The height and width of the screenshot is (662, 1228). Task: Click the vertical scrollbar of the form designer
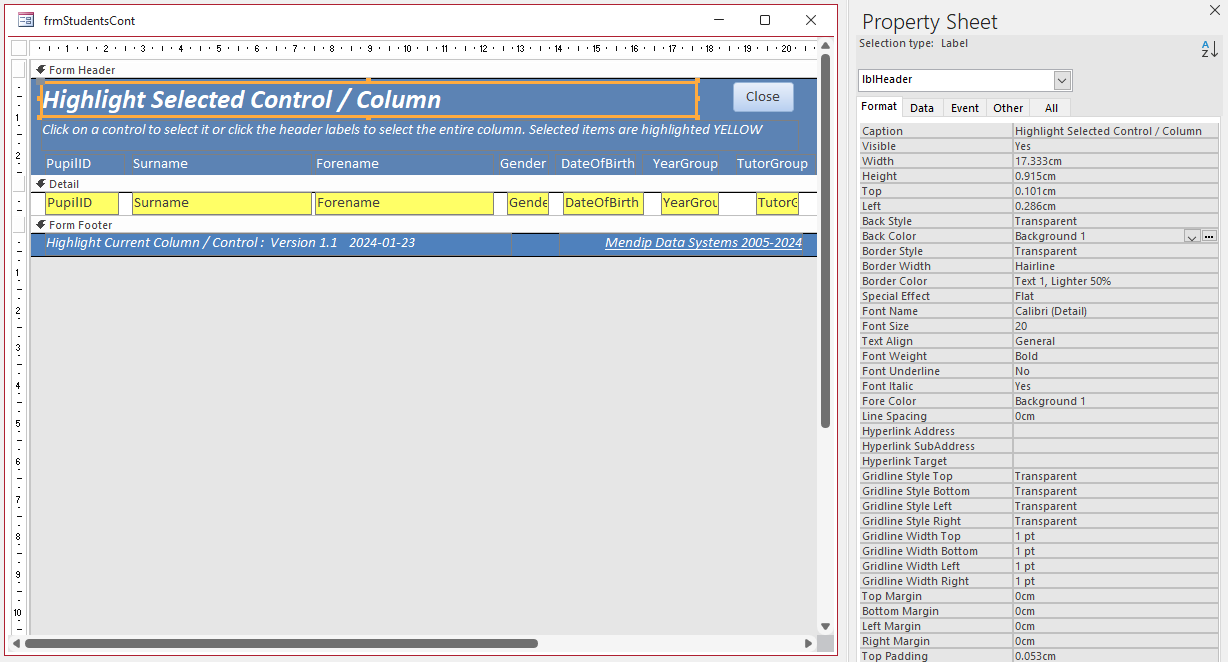click(825, 240)
